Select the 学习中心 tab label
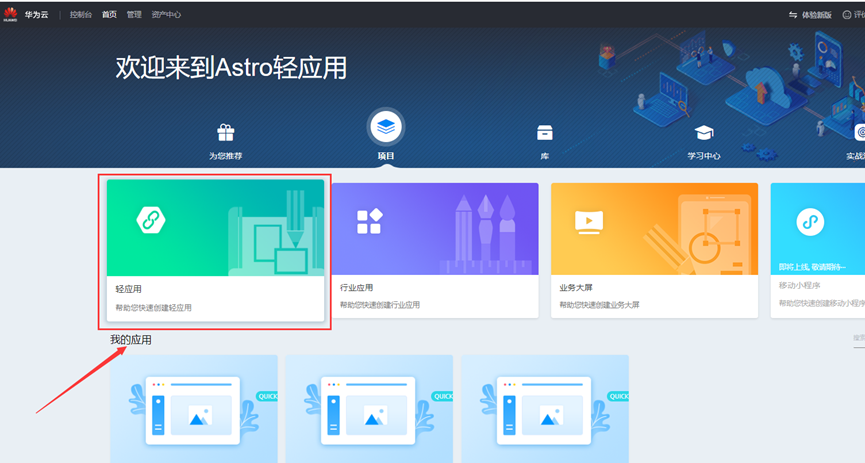865x463 pixels. [704, 156]
